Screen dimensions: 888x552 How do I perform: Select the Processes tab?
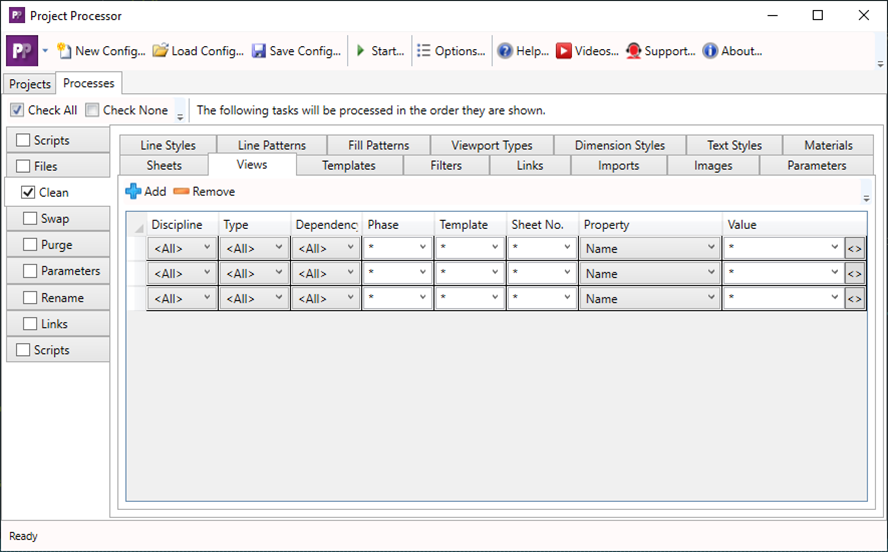89,83
